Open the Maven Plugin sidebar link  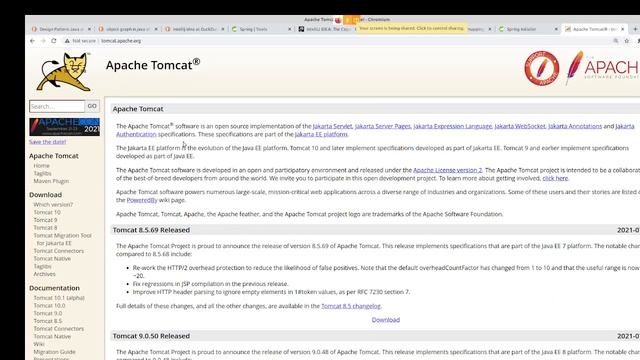pyautogui.click(x=51, y=181)
